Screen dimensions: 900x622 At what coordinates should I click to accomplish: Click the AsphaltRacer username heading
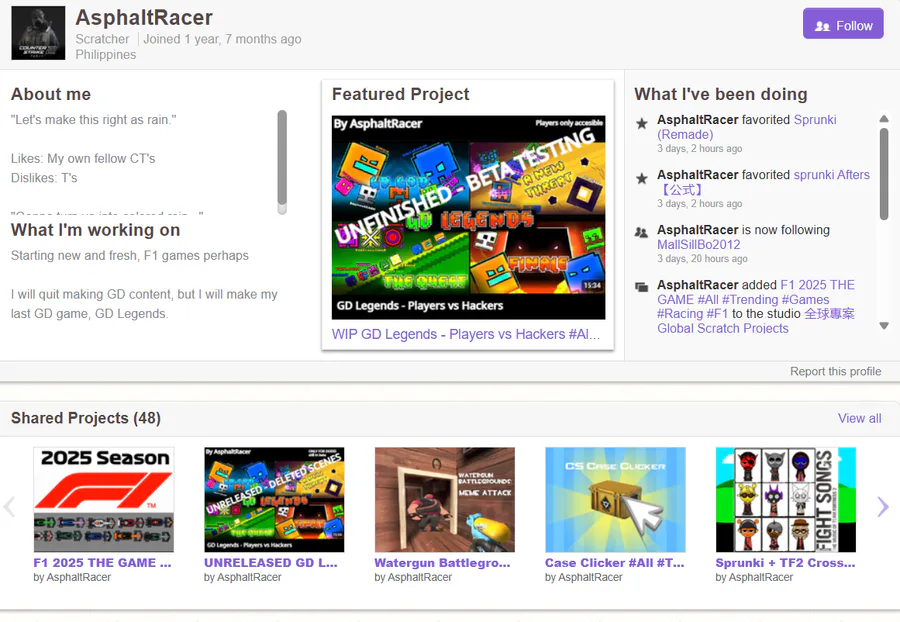144,18
